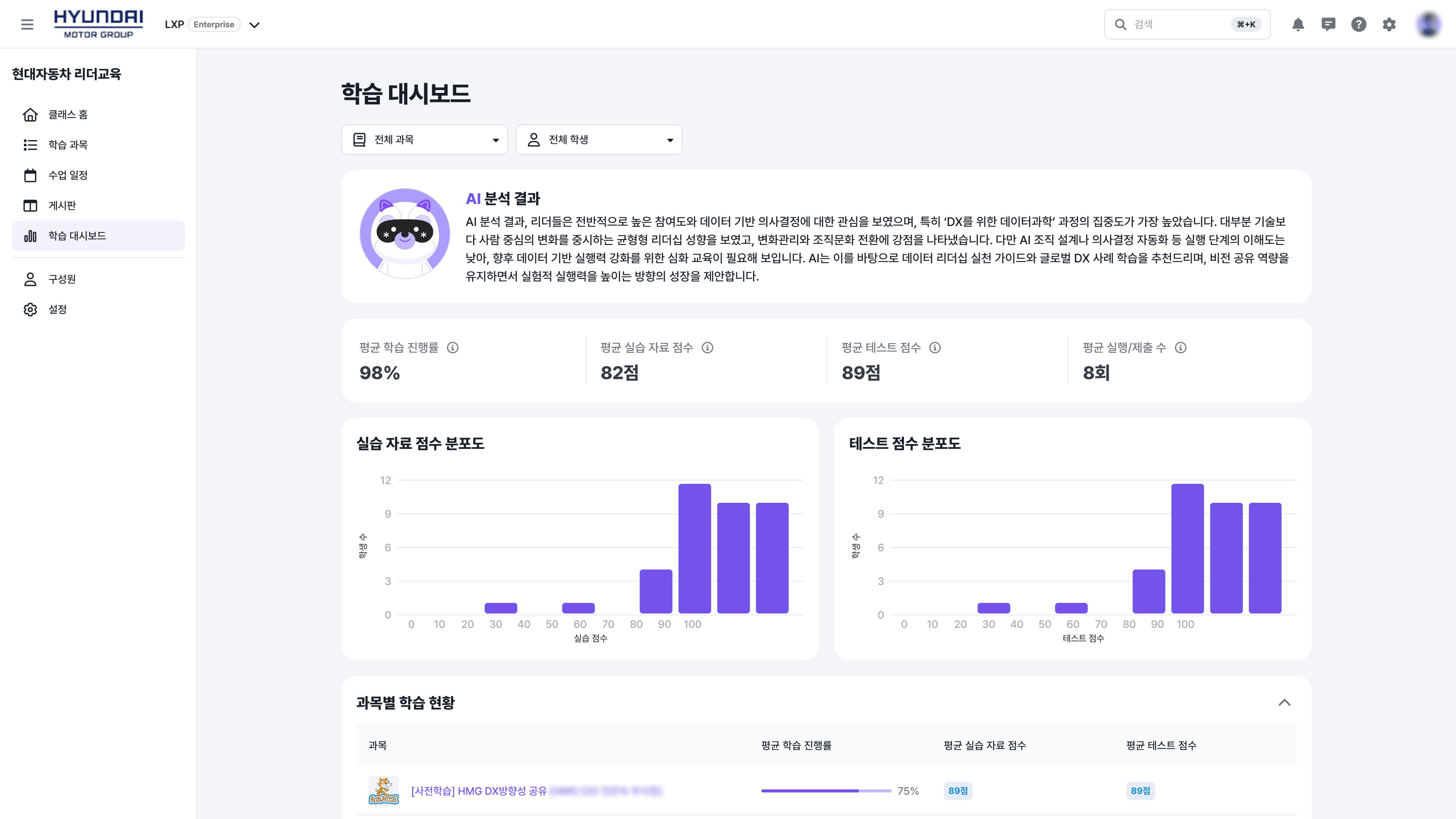Image resolution: width=1456 pixels, height=819 pixels.
Task: Click info icon next to 평균 학습 진행률
Action: click(453, 348)
